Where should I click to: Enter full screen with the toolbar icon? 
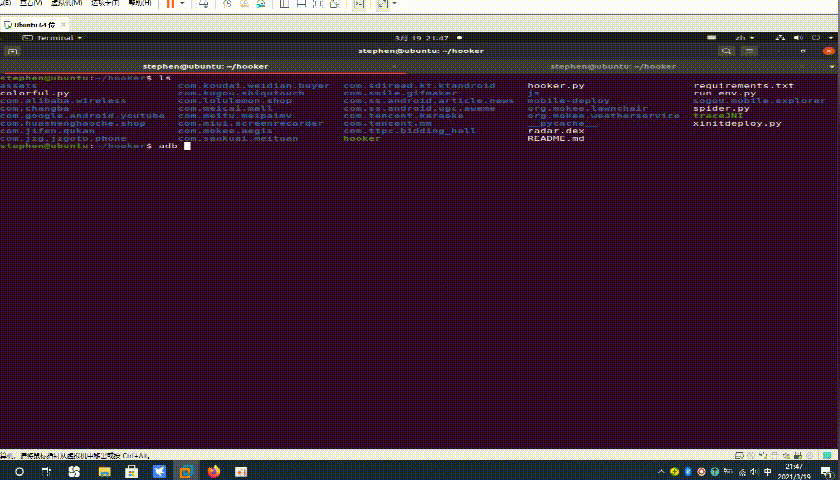pyautogui.click(x=318, y=4)
